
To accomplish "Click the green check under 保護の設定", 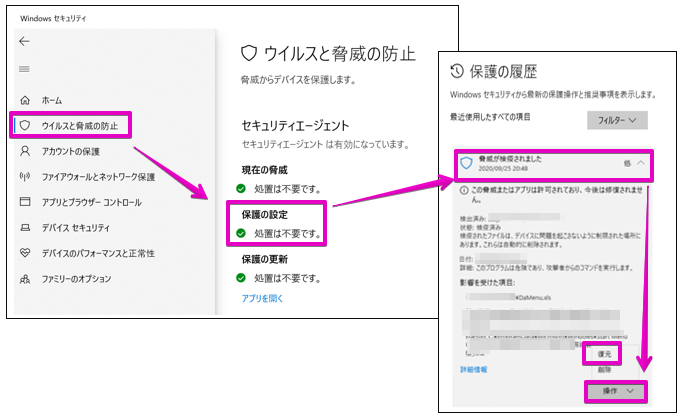I will point(241,233).
